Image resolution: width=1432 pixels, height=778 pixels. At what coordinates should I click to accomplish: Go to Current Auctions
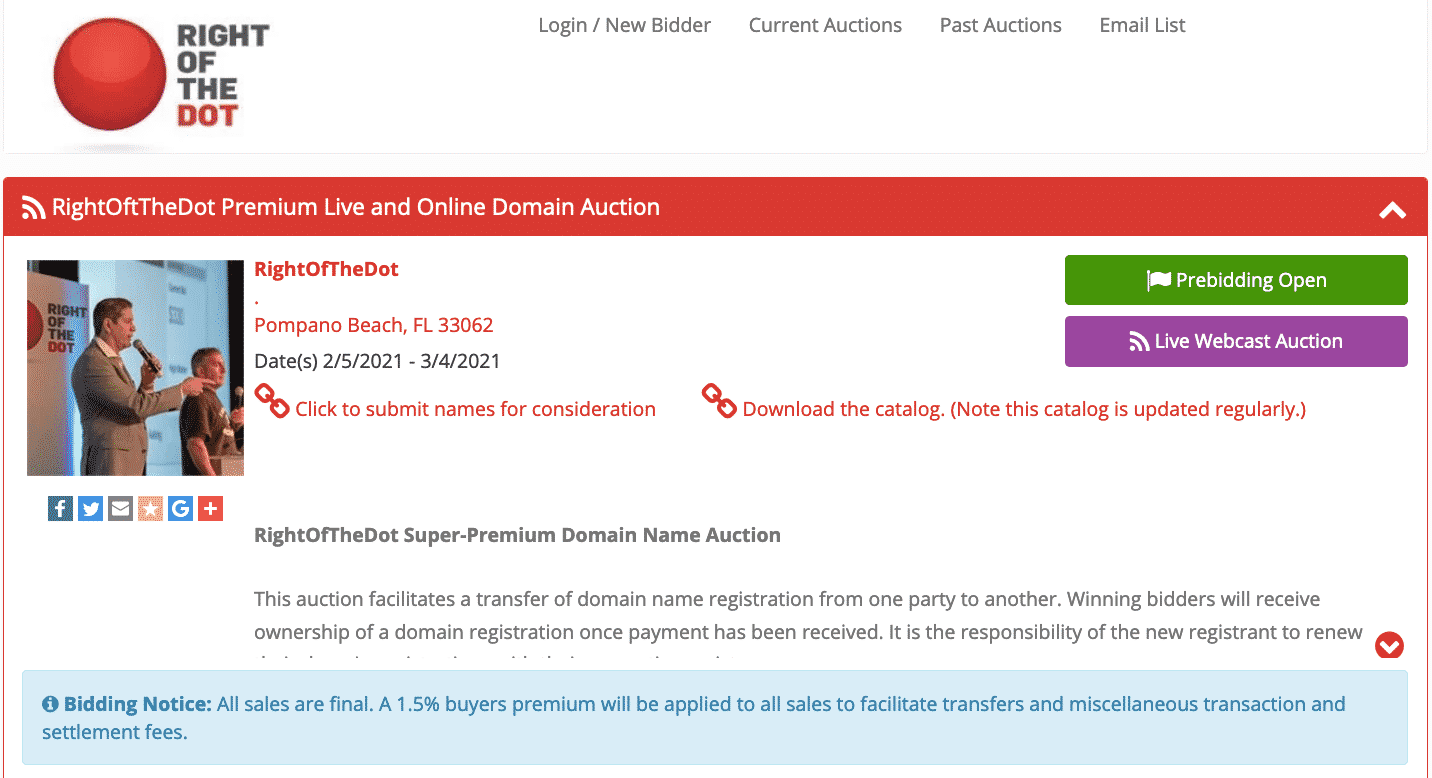[825, 26]
